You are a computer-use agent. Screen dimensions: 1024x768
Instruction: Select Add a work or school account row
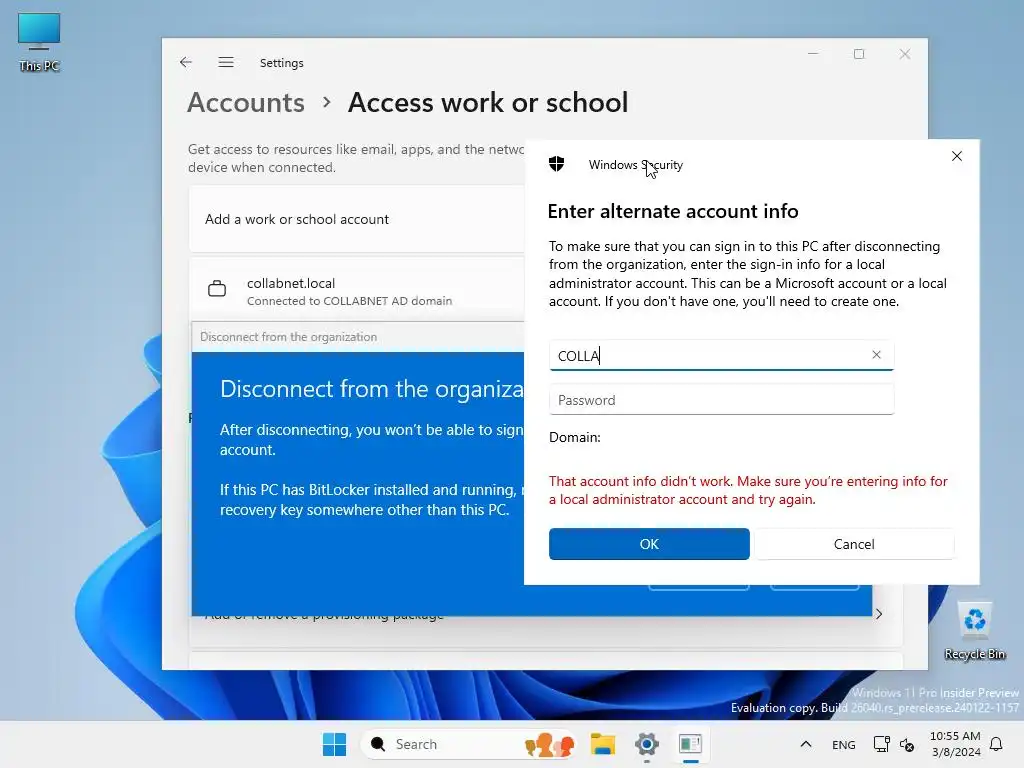357,219
